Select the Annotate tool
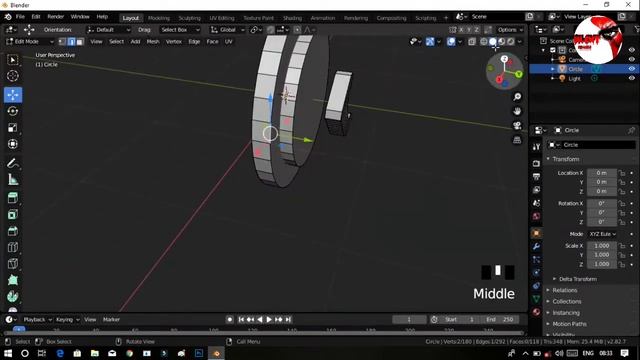640x360 pixels. pyautogui.click(x=13, y=163)
